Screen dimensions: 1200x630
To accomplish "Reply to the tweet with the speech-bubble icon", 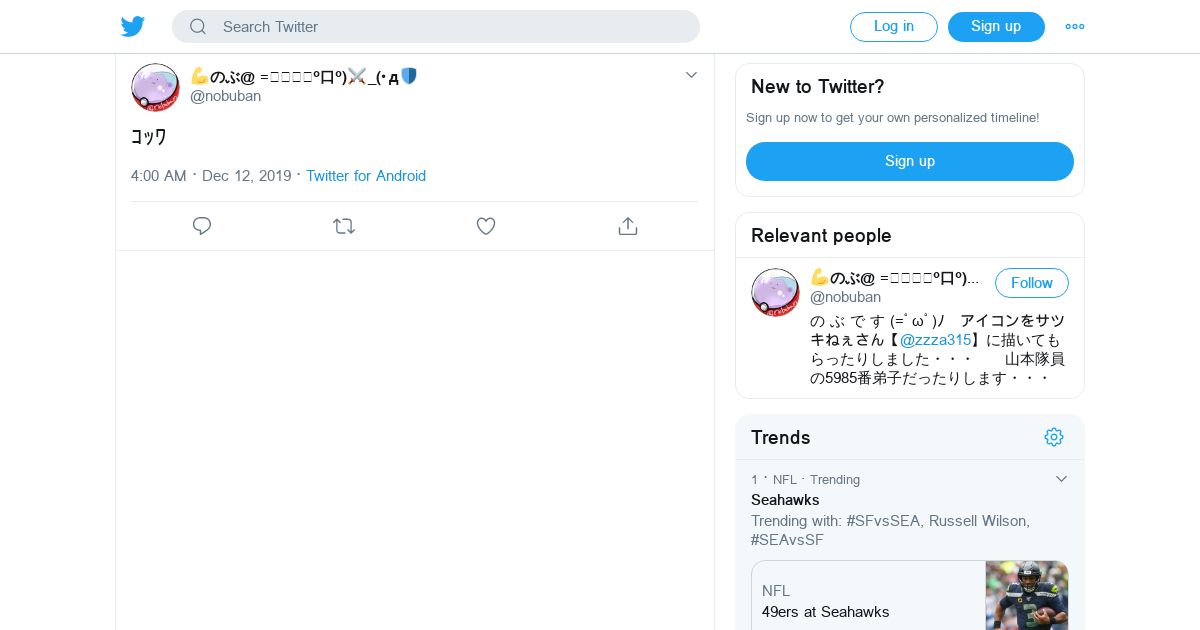I will coord(202,226).
